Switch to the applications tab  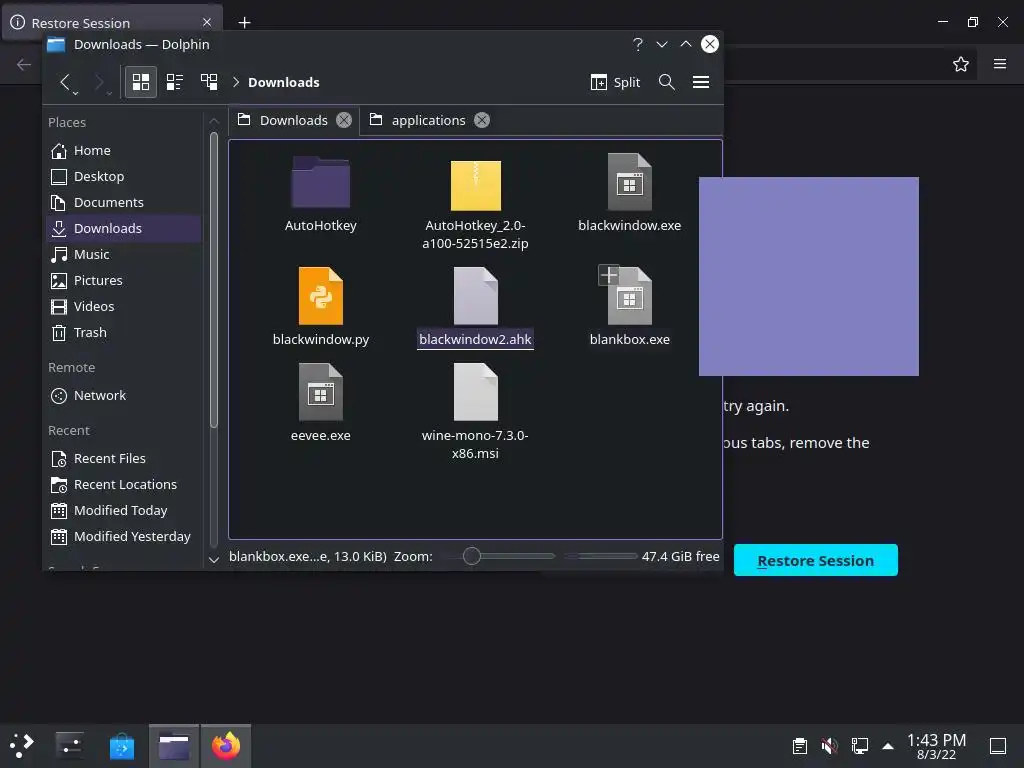[x=428, y=120]
